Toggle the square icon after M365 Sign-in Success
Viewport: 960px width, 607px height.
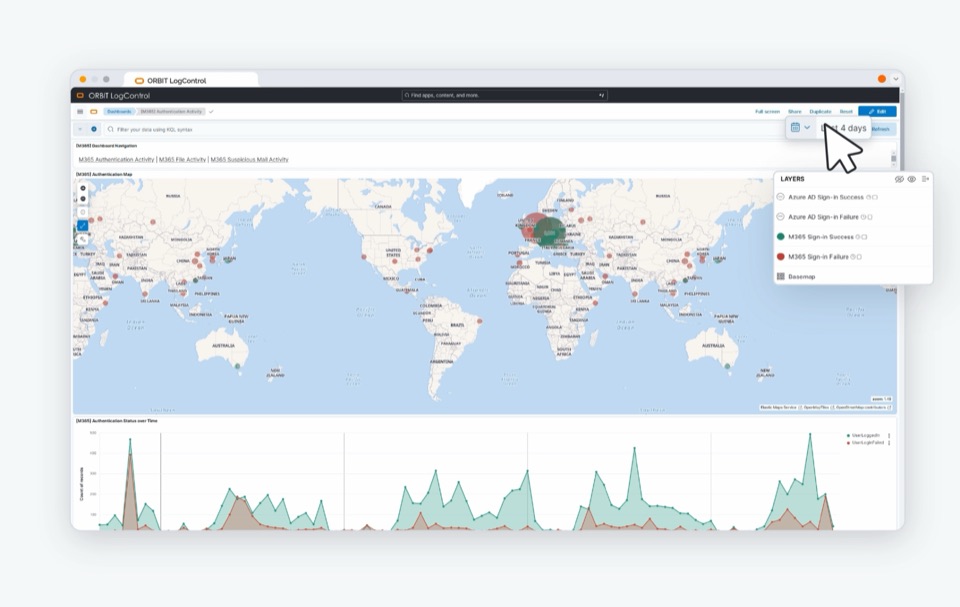tap(864, 236)
